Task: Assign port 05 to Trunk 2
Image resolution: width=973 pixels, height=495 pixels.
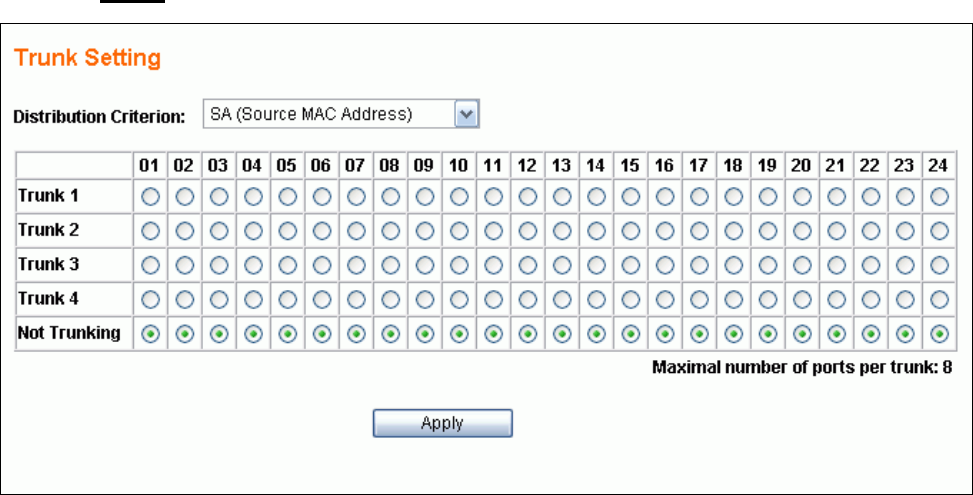Action: (x=288, y=231)
